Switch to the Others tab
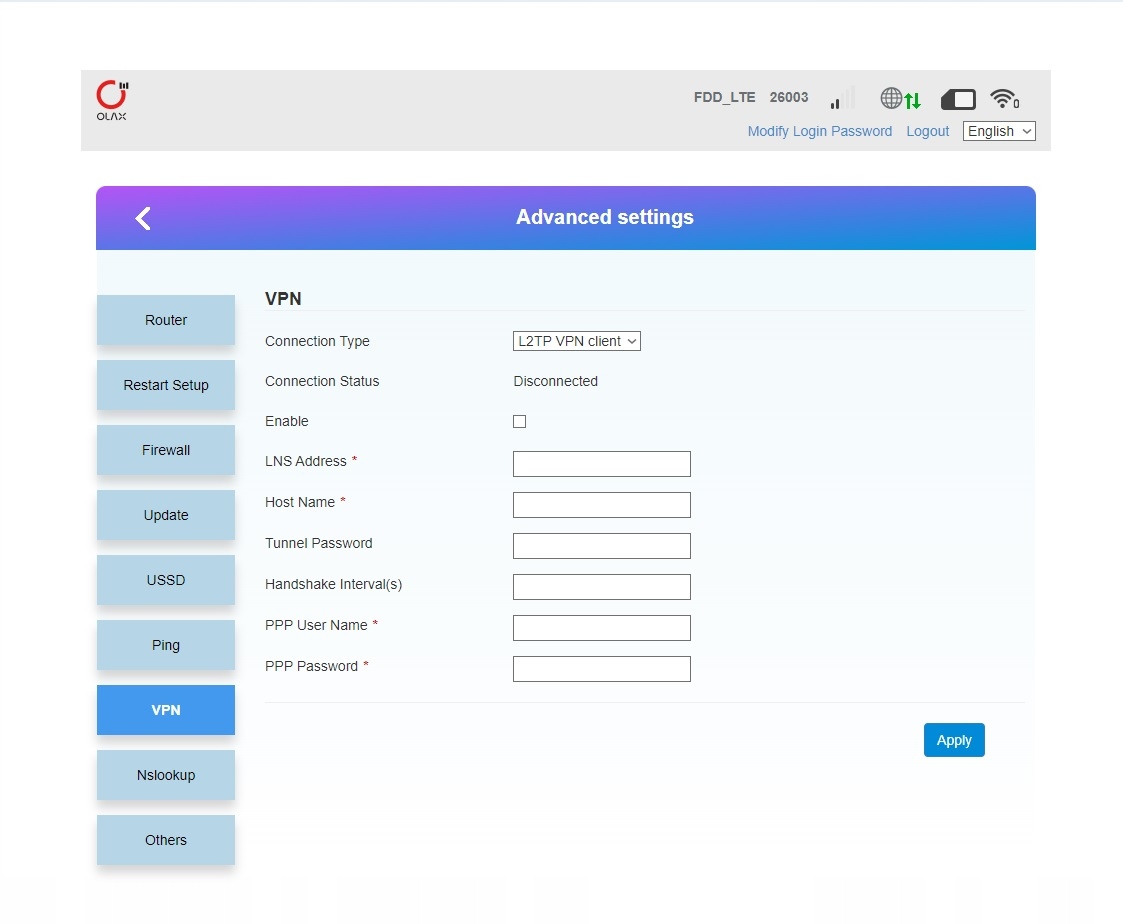Image resolution: width=1123 pixels, height=924 pixels. click(166, 840)
